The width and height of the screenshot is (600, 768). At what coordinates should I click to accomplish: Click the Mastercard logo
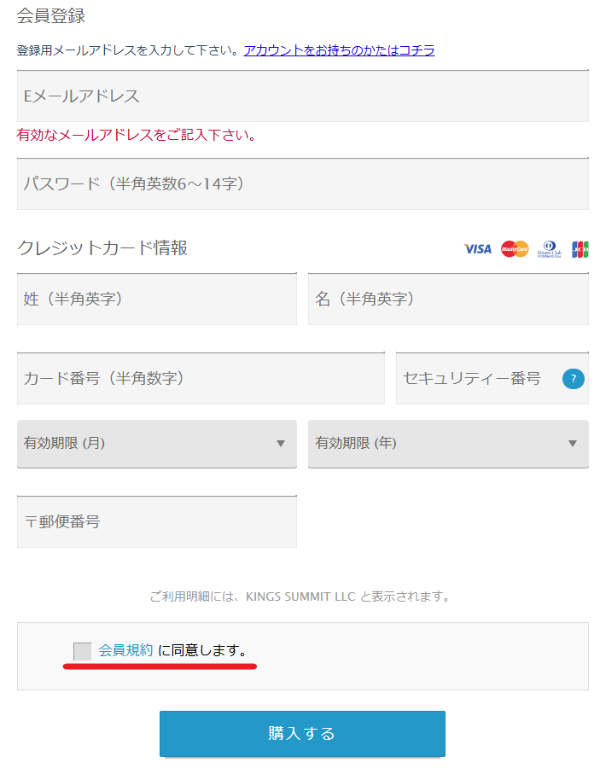(514, 249)
